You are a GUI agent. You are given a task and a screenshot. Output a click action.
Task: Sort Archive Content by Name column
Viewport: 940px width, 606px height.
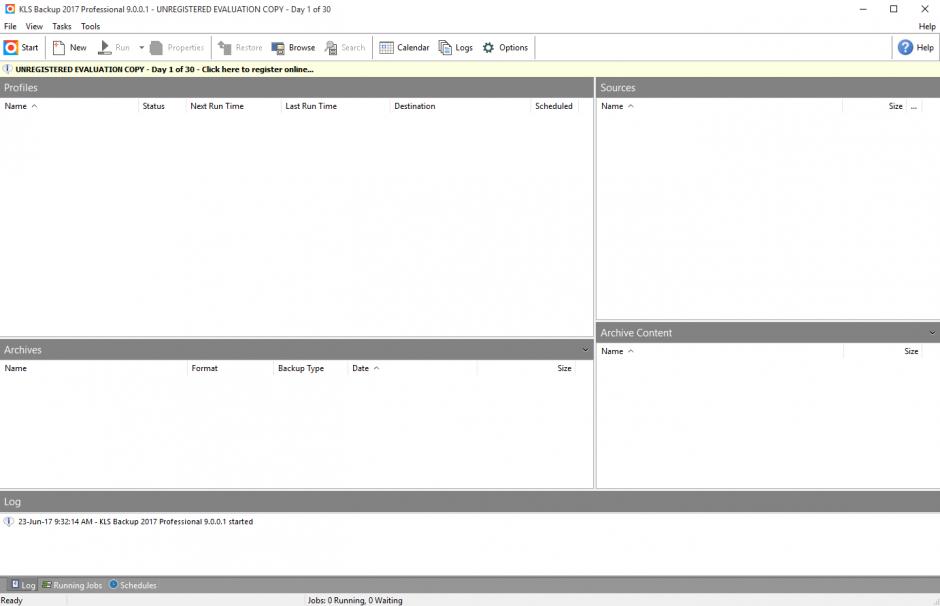720,351
